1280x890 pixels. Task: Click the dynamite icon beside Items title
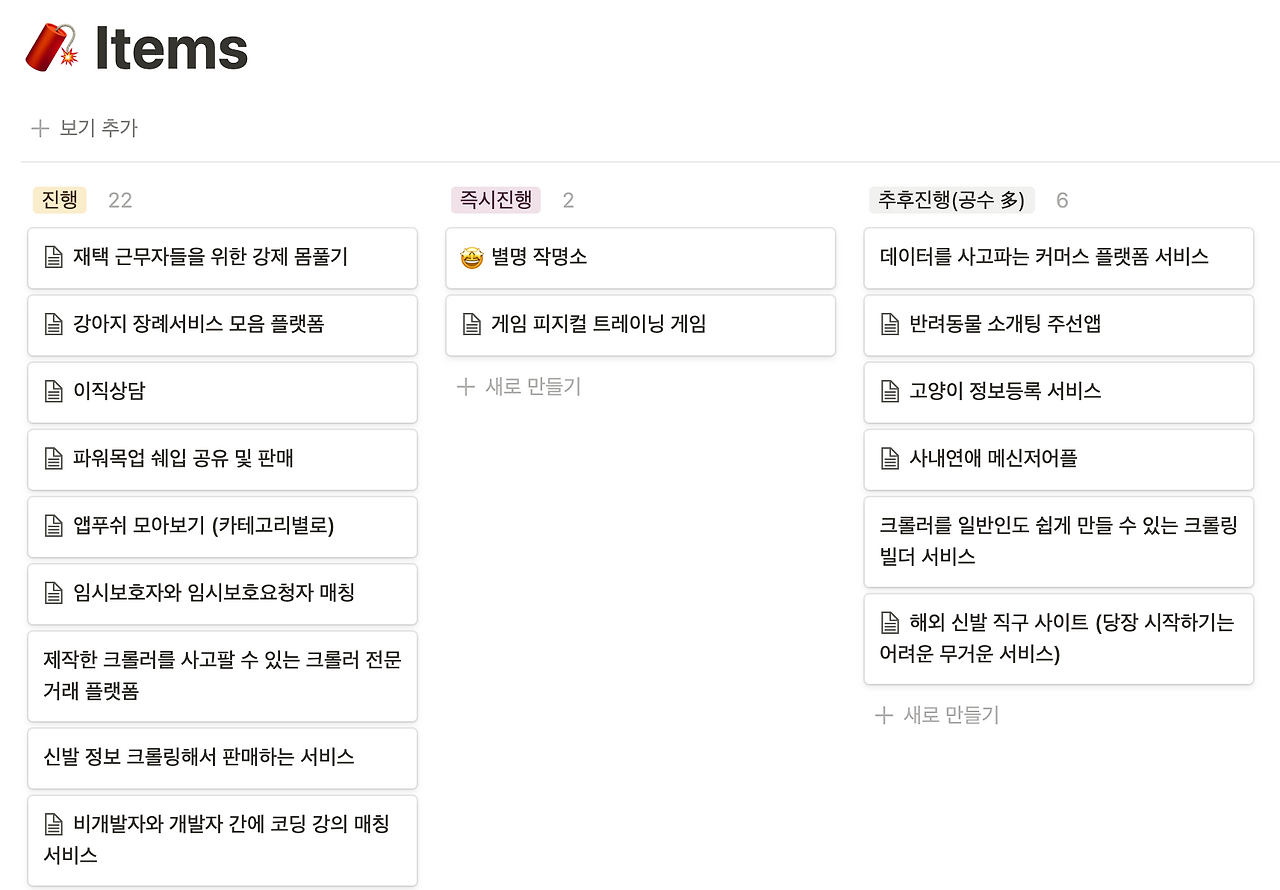[51, 47]
